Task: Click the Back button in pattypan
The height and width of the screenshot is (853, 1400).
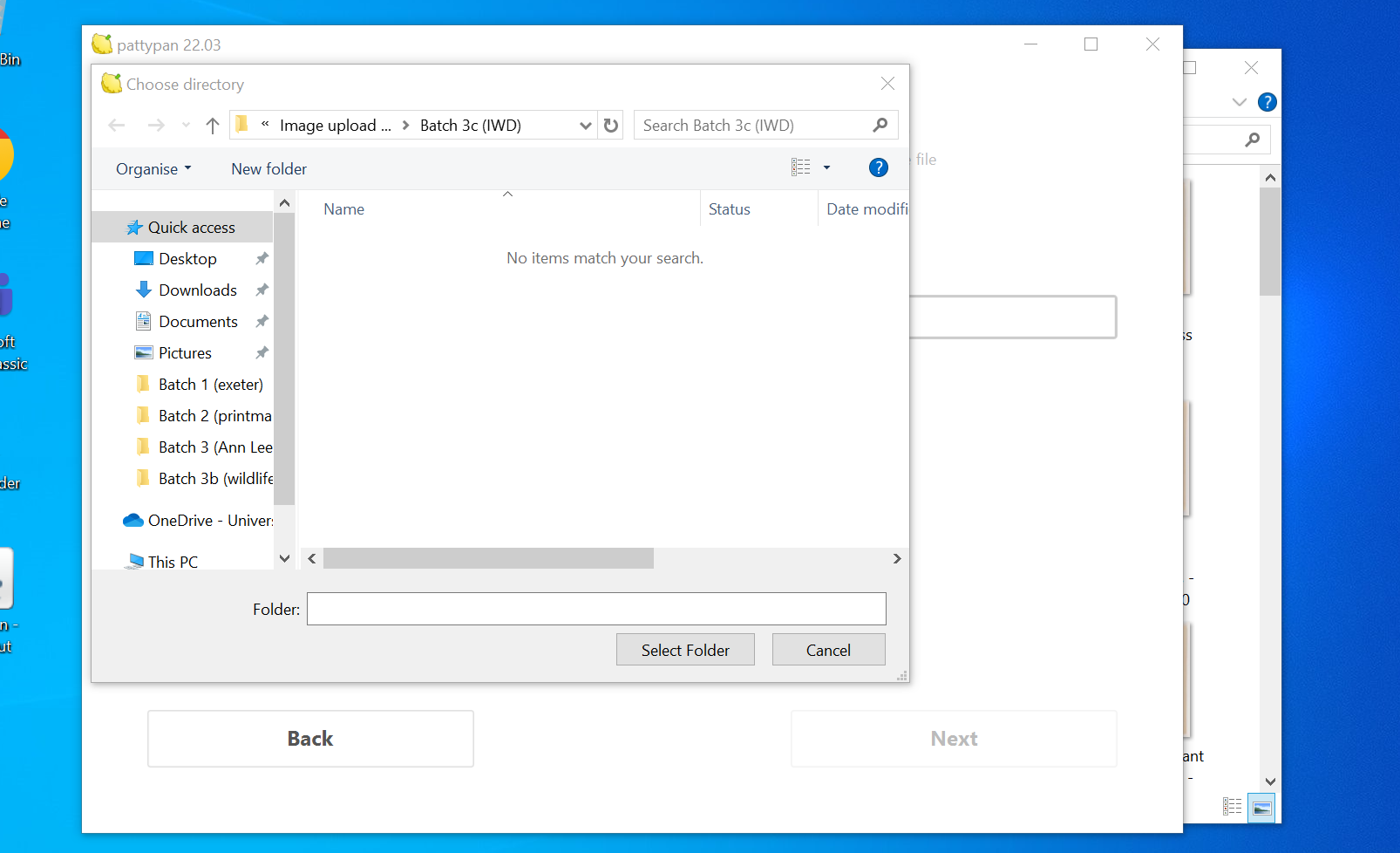Action: tap(310, 739)
